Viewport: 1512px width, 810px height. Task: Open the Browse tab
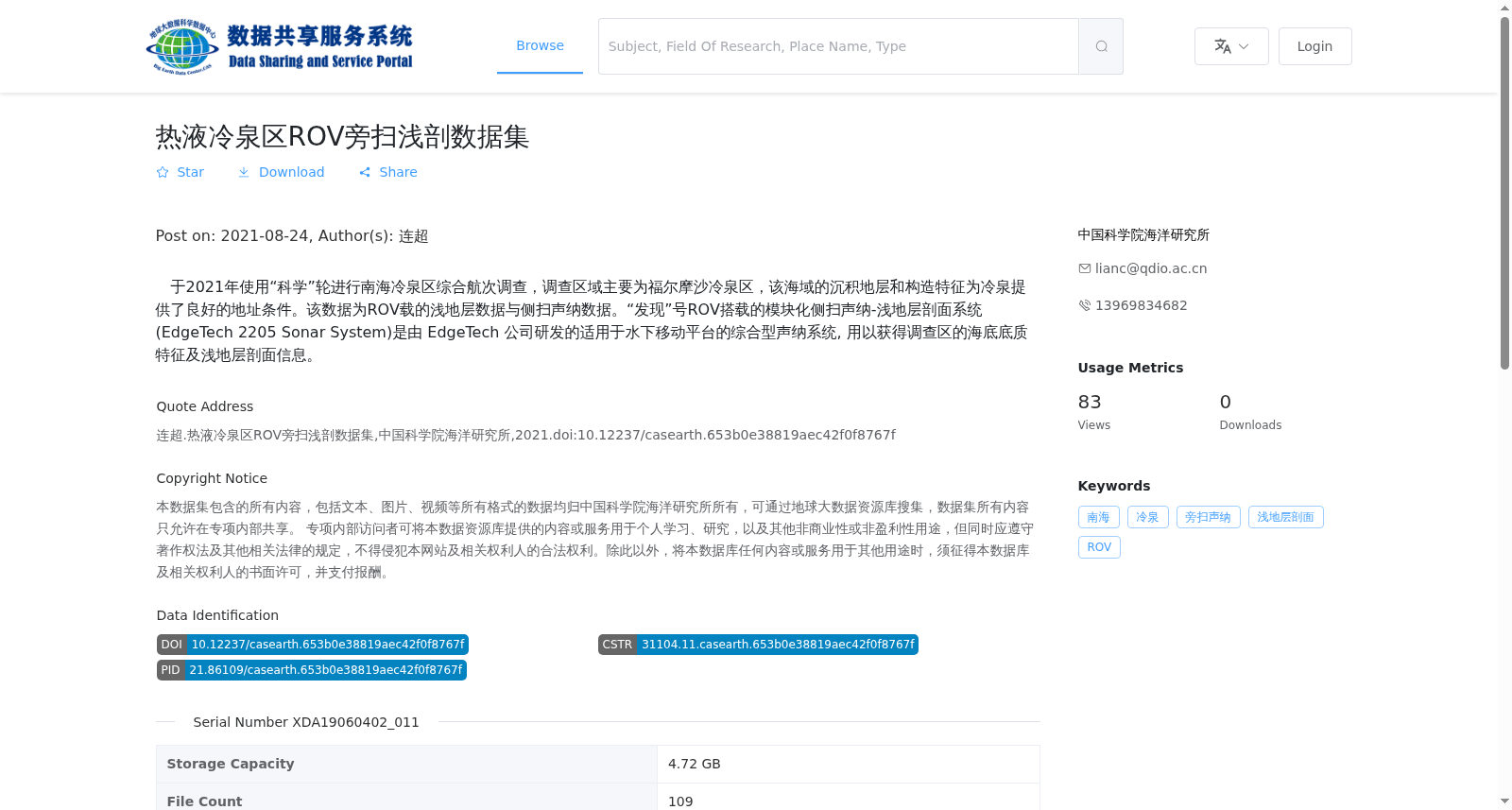(x=540, y=45)
